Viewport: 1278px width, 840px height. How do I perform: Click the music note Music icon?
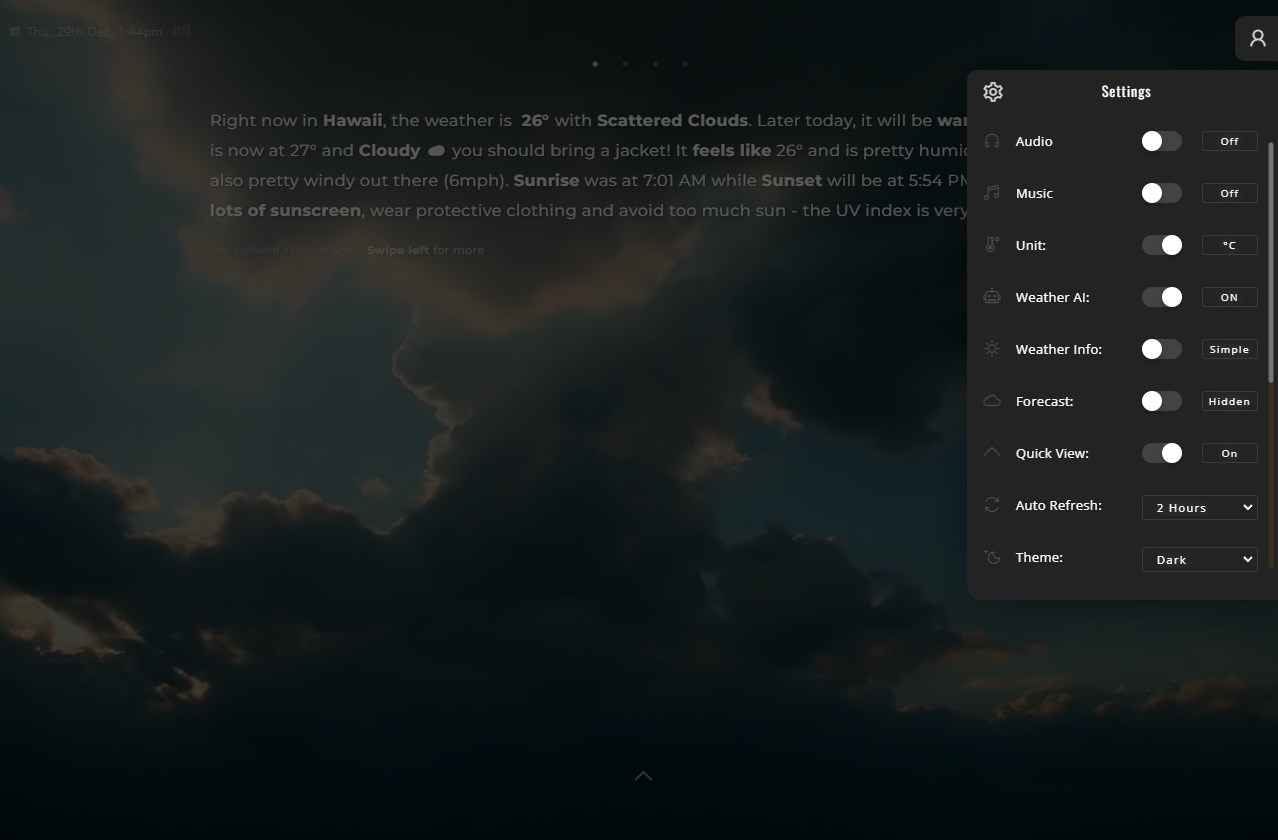click(x=991, y=193)
